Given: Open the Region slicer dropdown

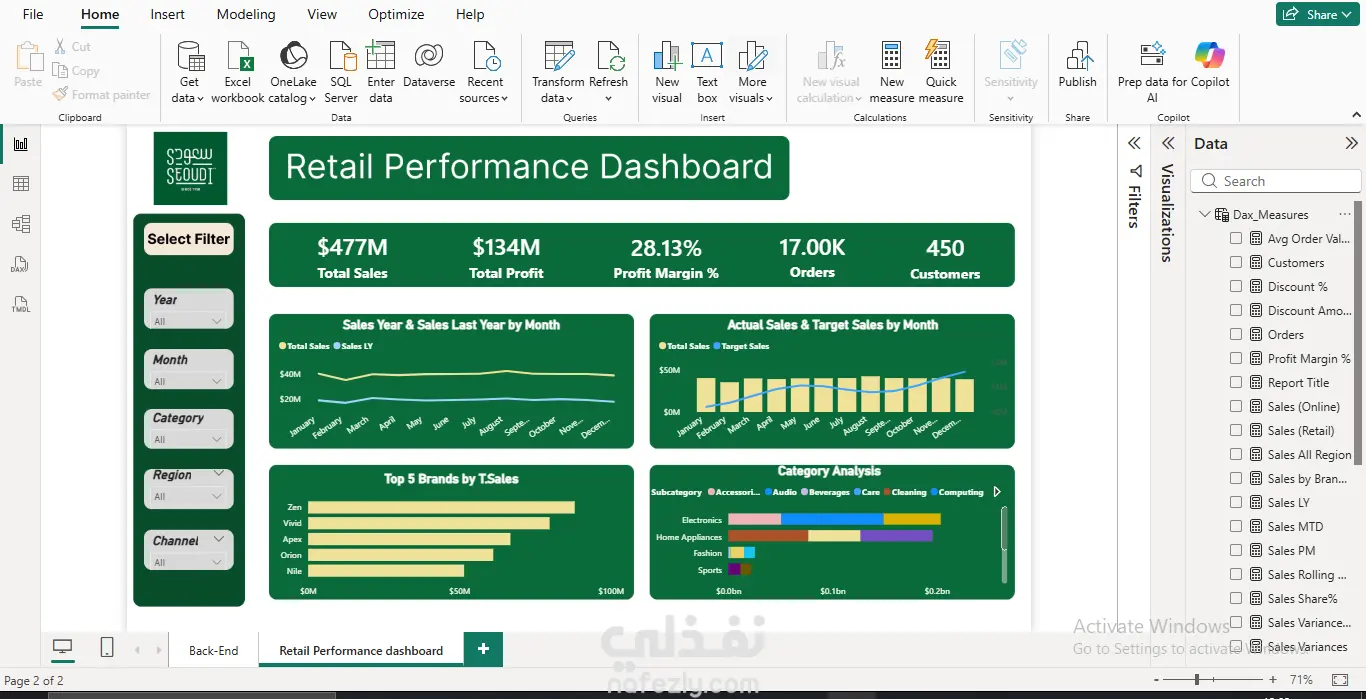Looking at the screenshot, I should pos(188,496).
